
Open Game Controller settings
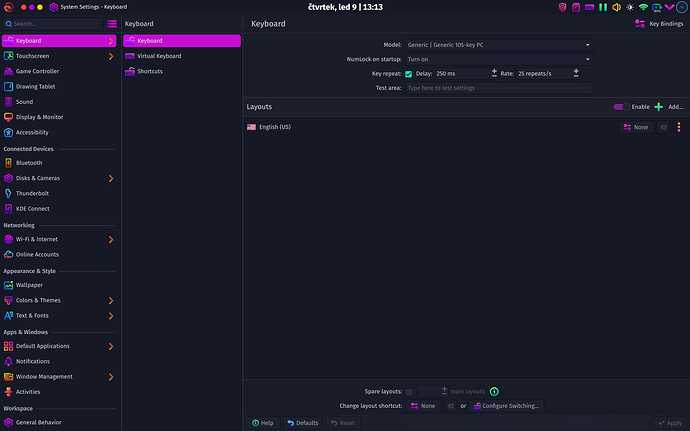59,71
